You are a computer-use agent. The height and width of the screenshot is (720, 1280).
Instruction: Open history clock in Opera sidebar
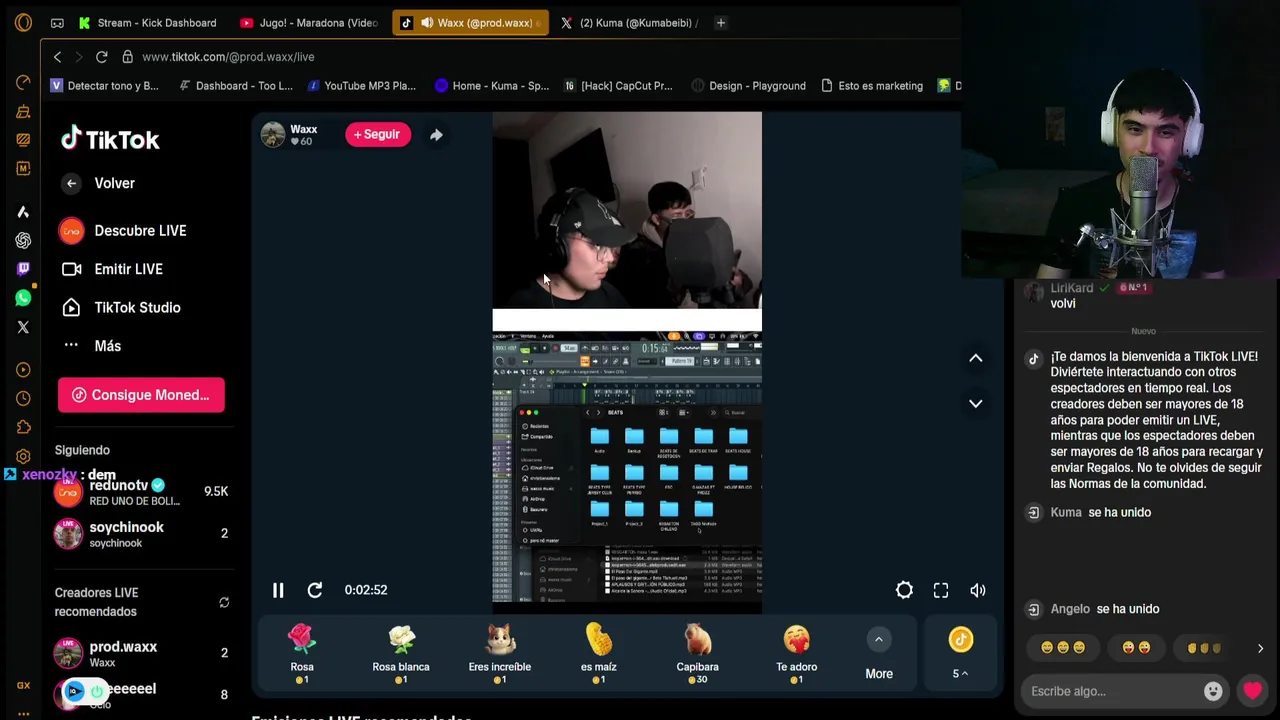pos(23,398)
